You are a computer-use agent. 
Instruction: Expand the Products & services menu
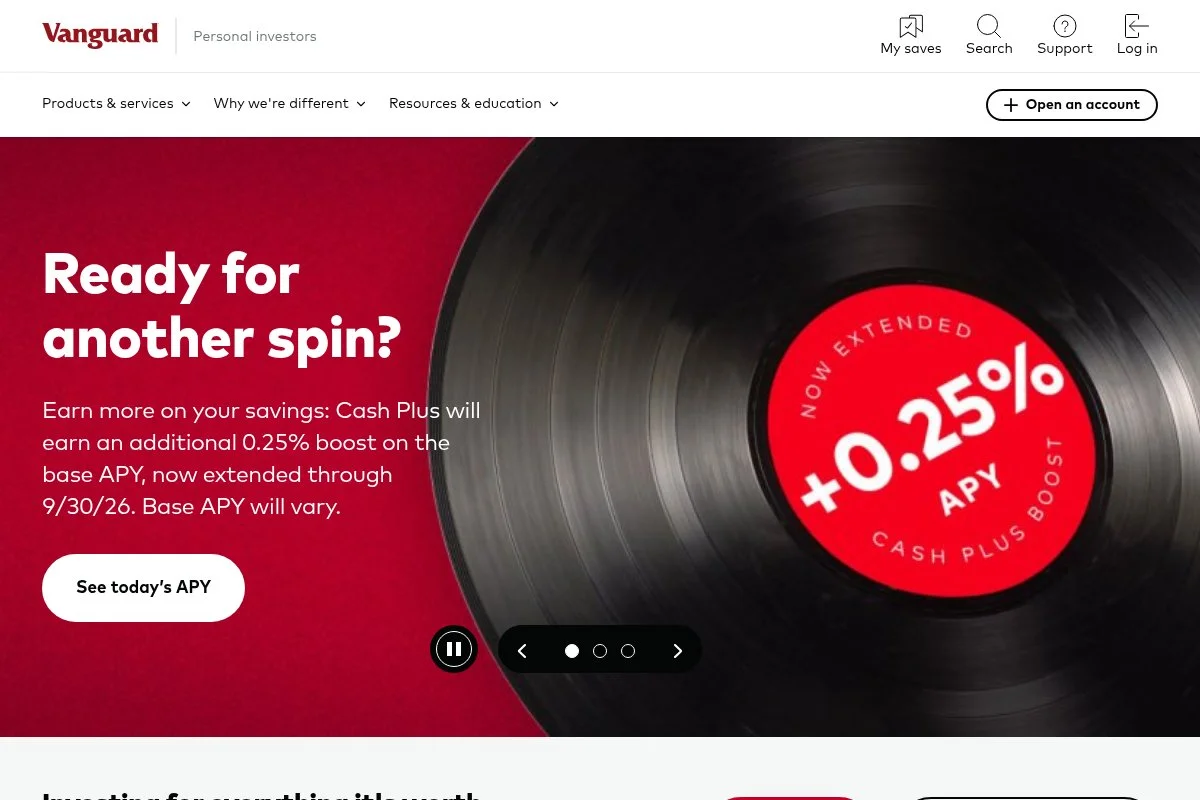click(x=116, y=104)
